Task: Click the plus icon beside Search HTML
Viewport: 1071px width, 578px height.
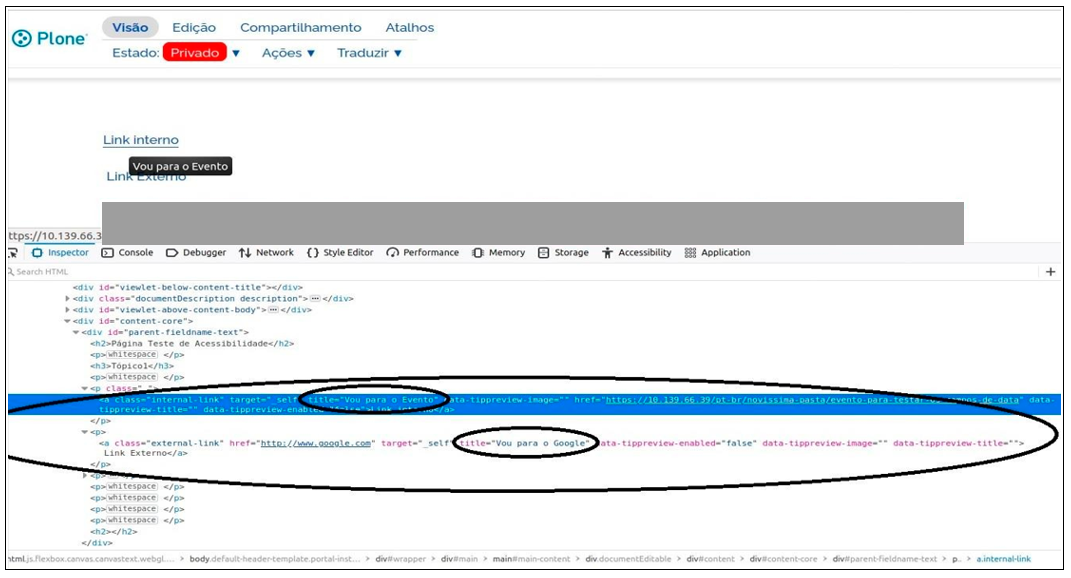Action: pyautogui.click(x=1050, y=272)
